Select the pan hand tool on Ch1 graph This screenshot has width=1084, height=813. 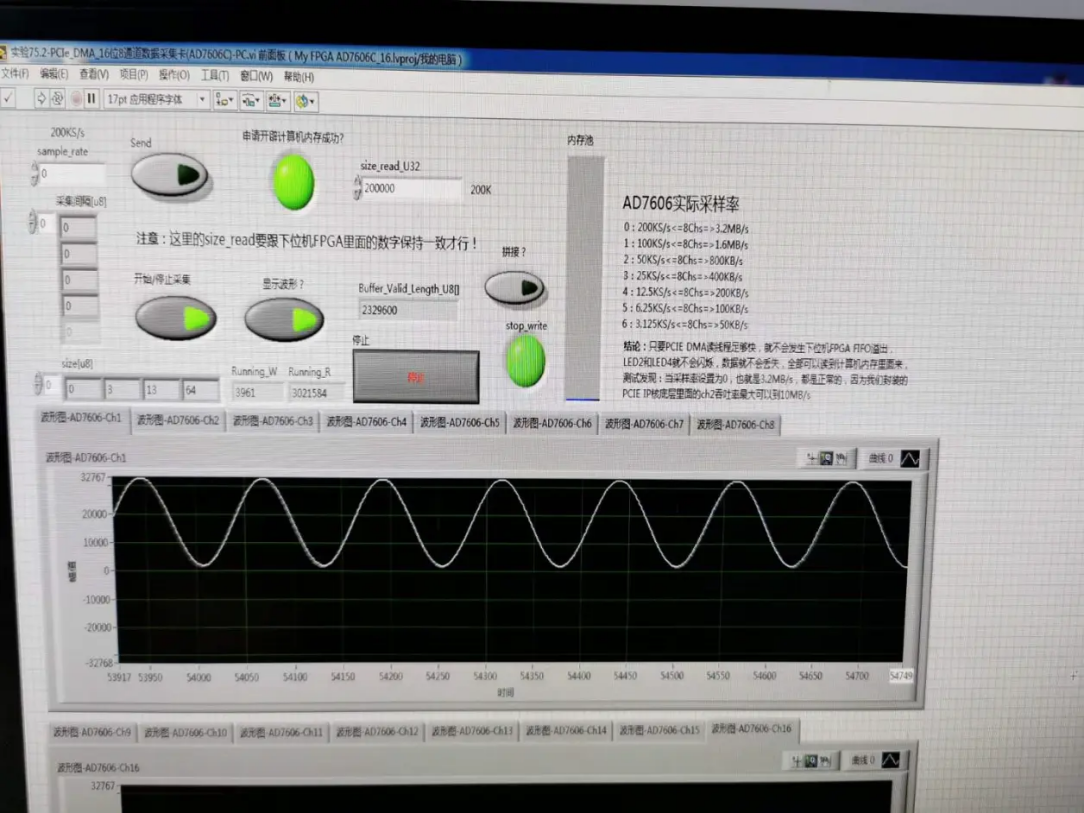(842, 458)
